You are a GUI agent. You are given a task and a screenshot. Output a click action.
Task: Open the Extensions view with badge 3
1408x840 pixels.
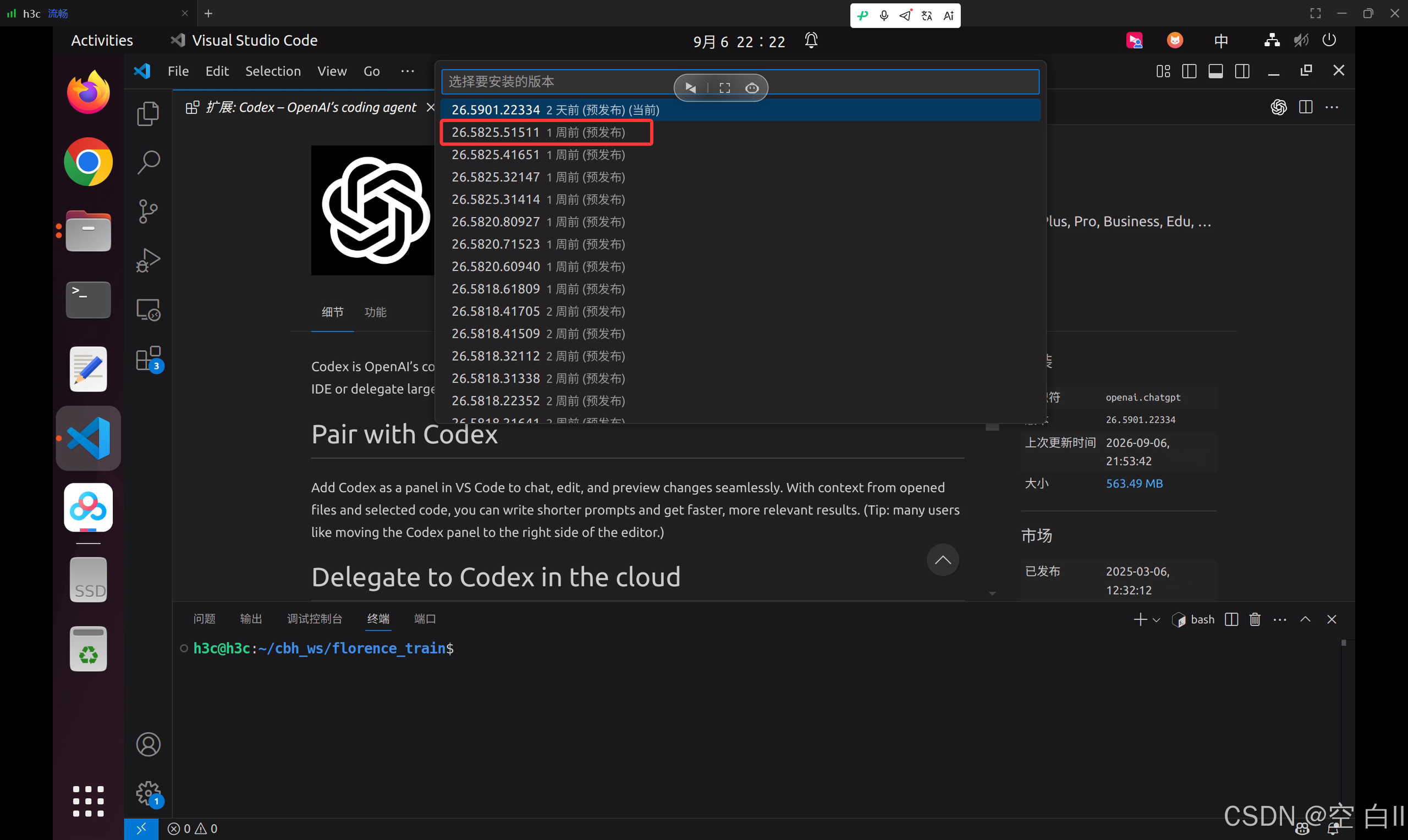148,358
